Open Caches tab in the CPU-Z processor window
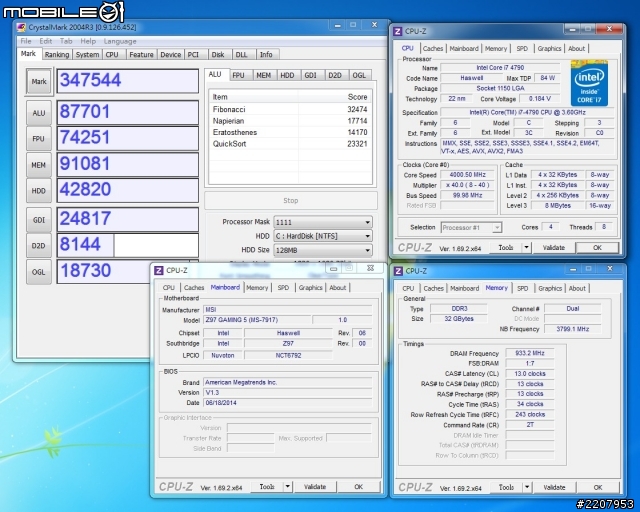 (x=433, y=48)
